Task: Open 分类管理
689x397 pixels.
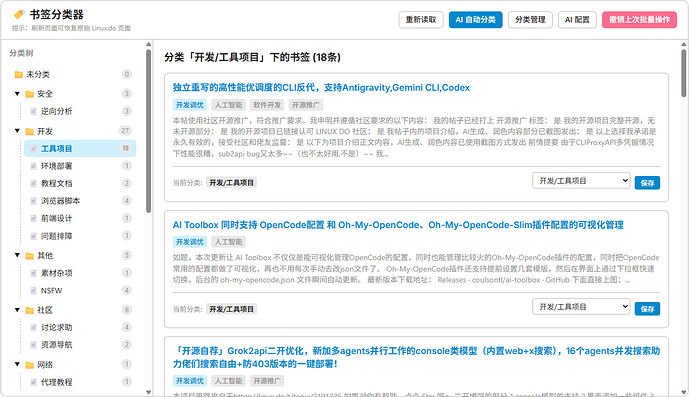Action: tap(530, 20)
